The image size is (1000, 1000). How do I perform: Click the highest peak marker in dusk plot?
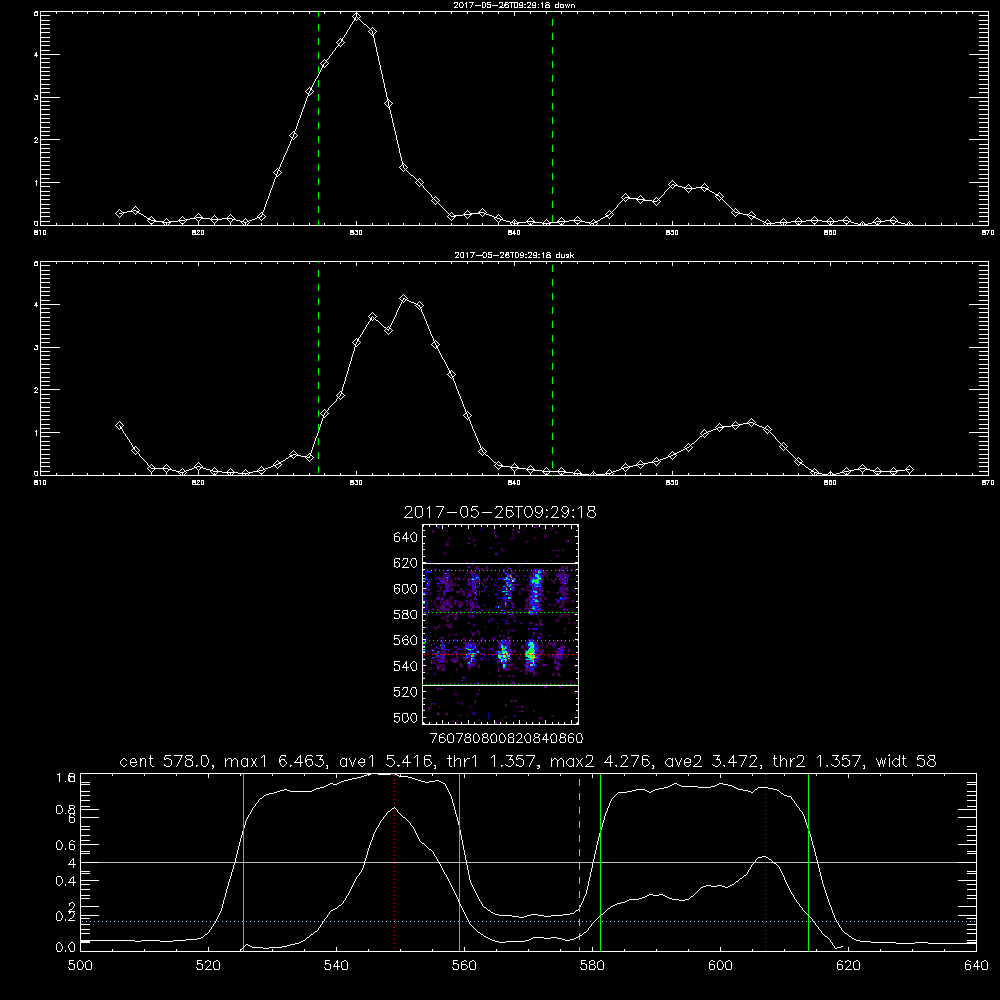click(404, 298)
